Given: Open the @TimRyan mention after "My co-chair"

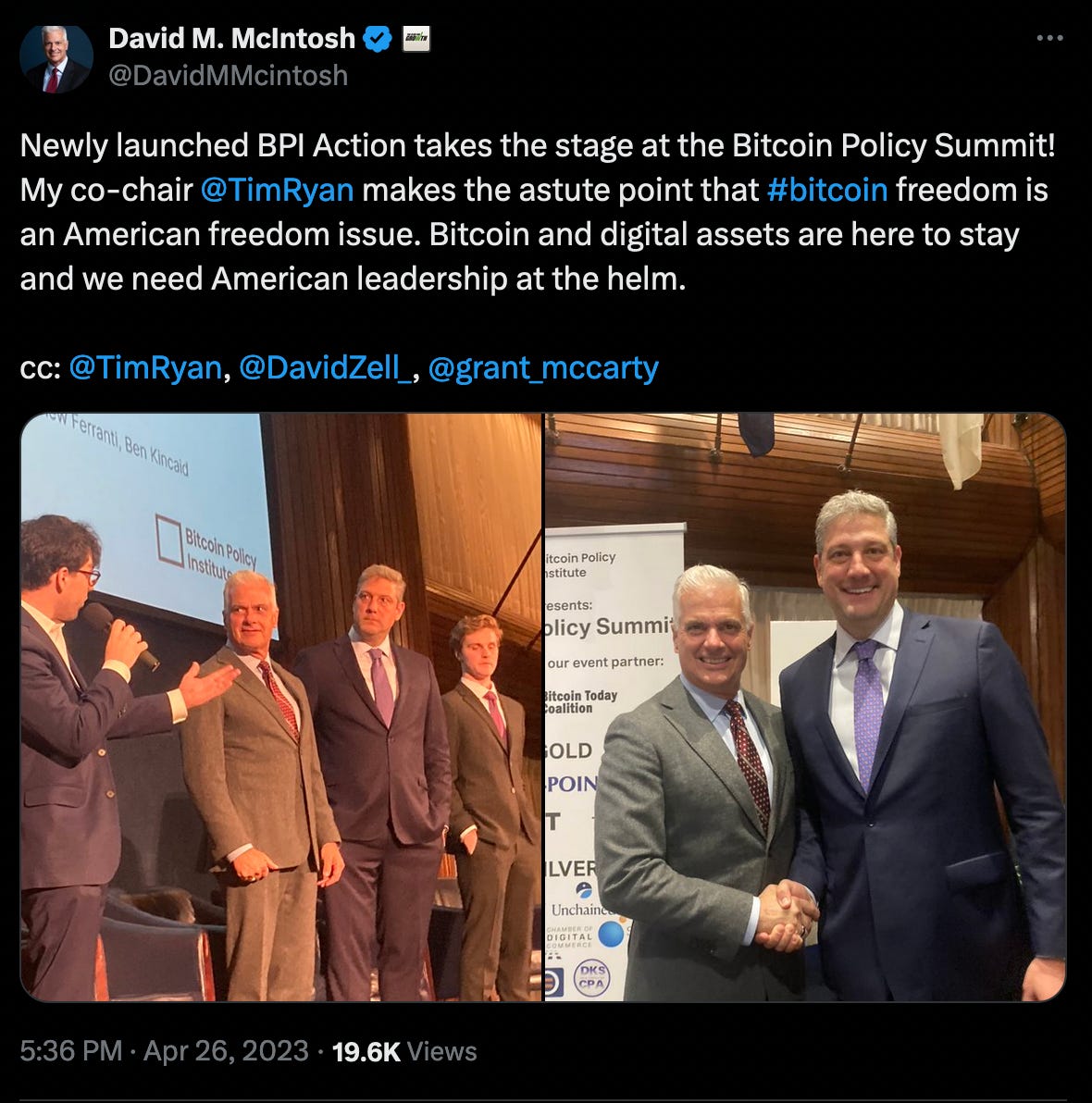Looking at the screenshot, I should [x=278, y=190].
